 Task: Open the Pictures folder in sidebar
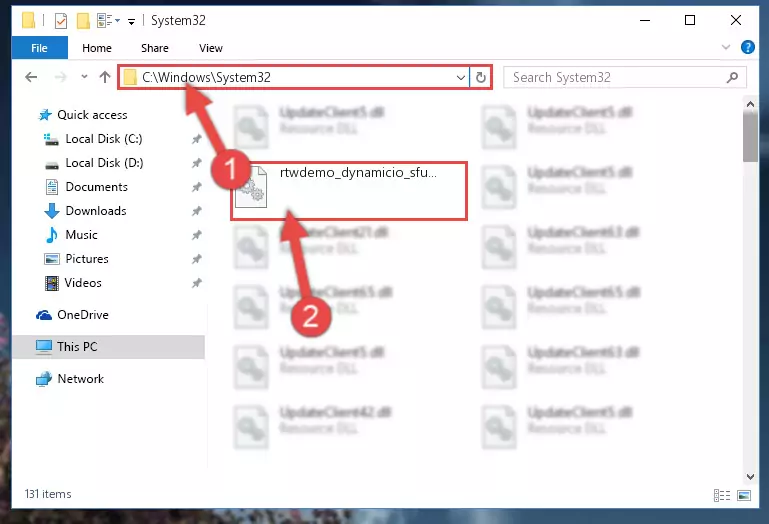point(87,259)
